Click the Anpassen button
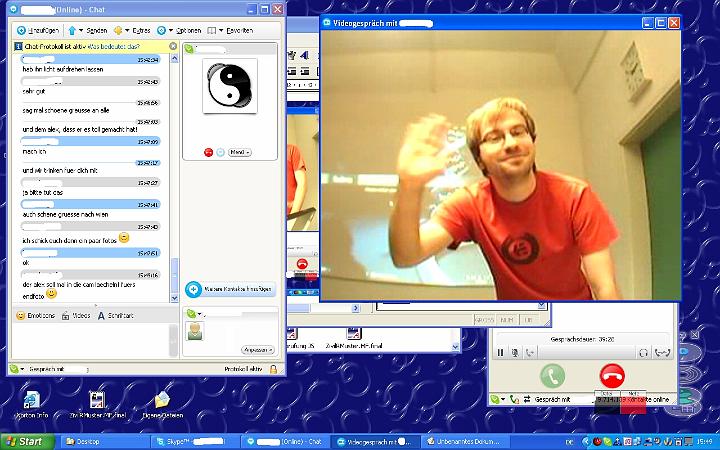Screen dimensions: 720x450 click(258, 350)
